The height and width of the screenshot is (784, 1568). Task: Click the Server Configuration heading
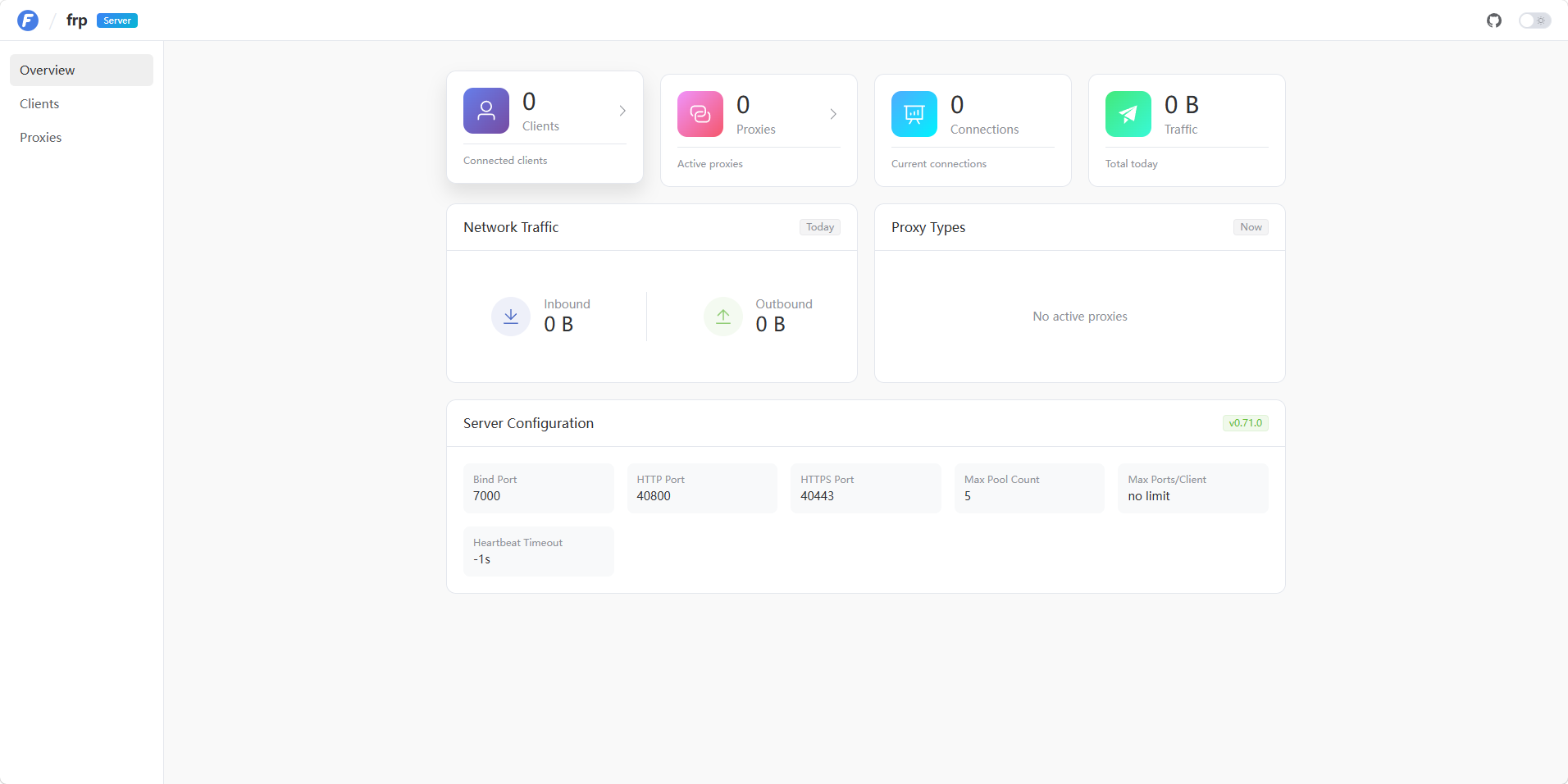[528, 423]
